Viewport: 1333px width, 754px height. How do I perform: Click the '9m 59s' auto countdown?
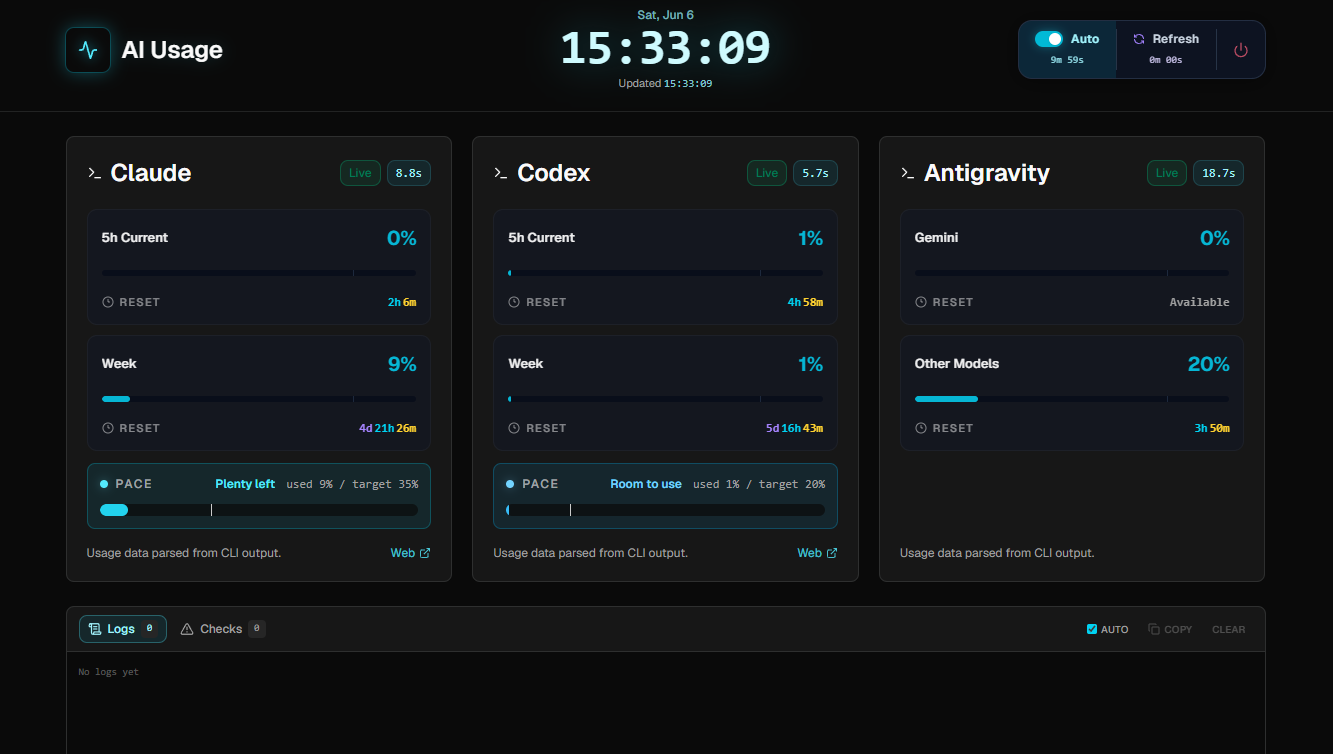(1067, 60)
